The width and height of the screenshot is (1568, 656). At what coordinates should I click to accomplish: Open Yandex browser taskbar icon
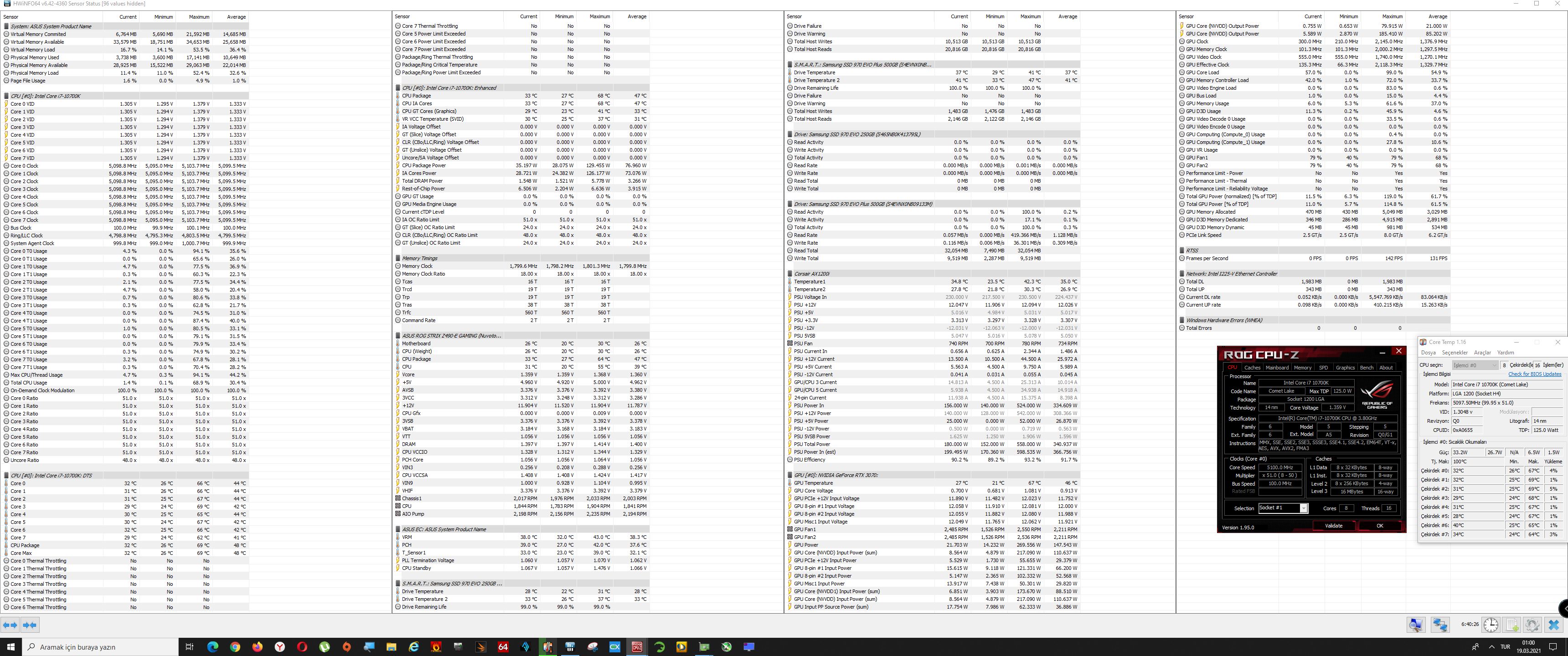point(279,647)
